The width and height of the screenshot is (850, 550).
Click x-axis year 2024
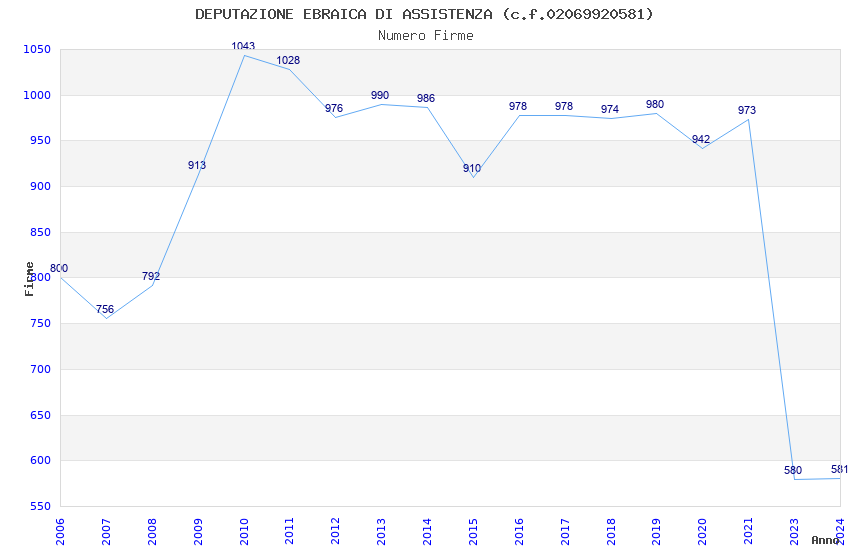[x=840, y=532]
